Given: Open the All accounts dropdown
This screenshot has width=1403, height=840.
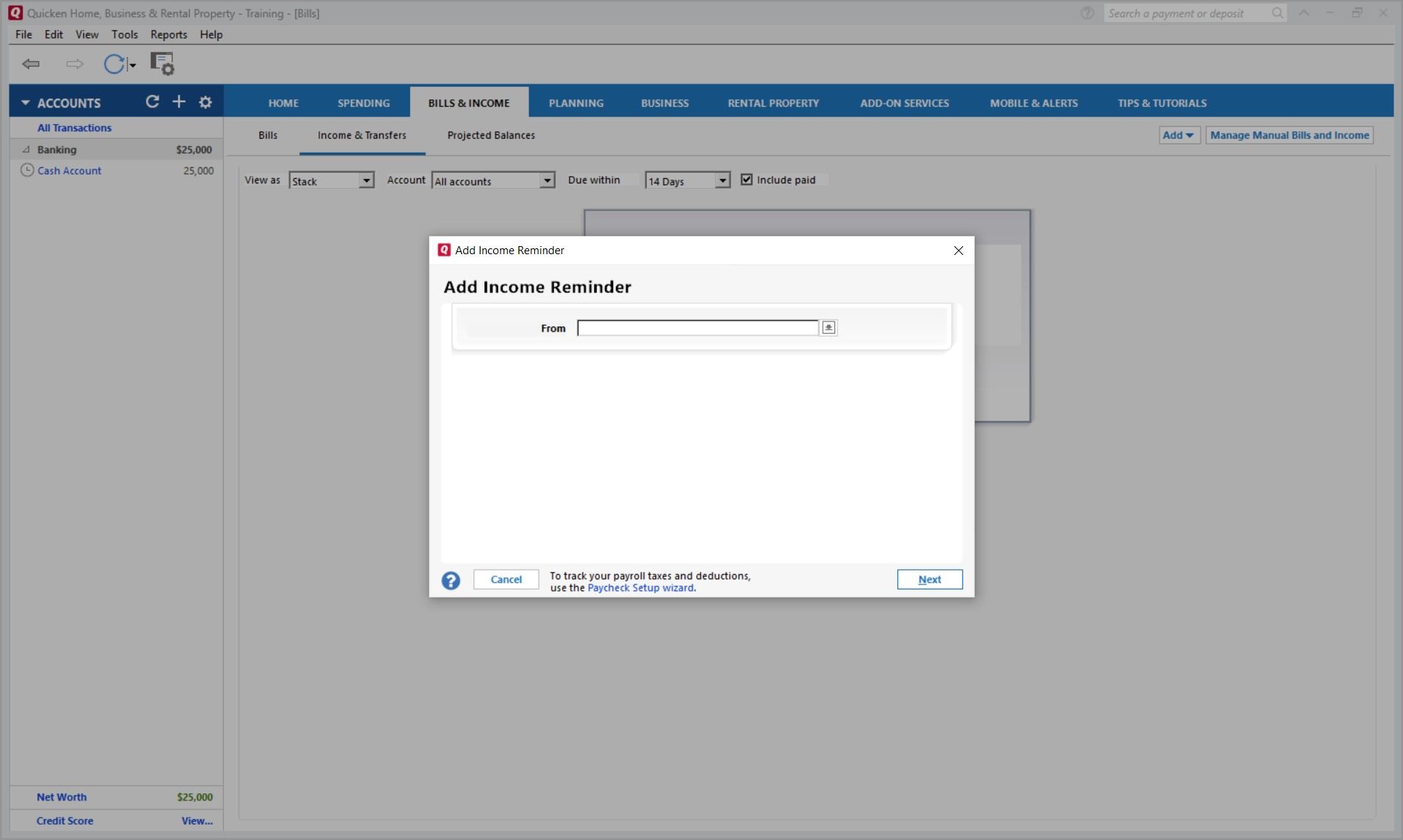Looking at the screenshot, I should tap(547, 181).
